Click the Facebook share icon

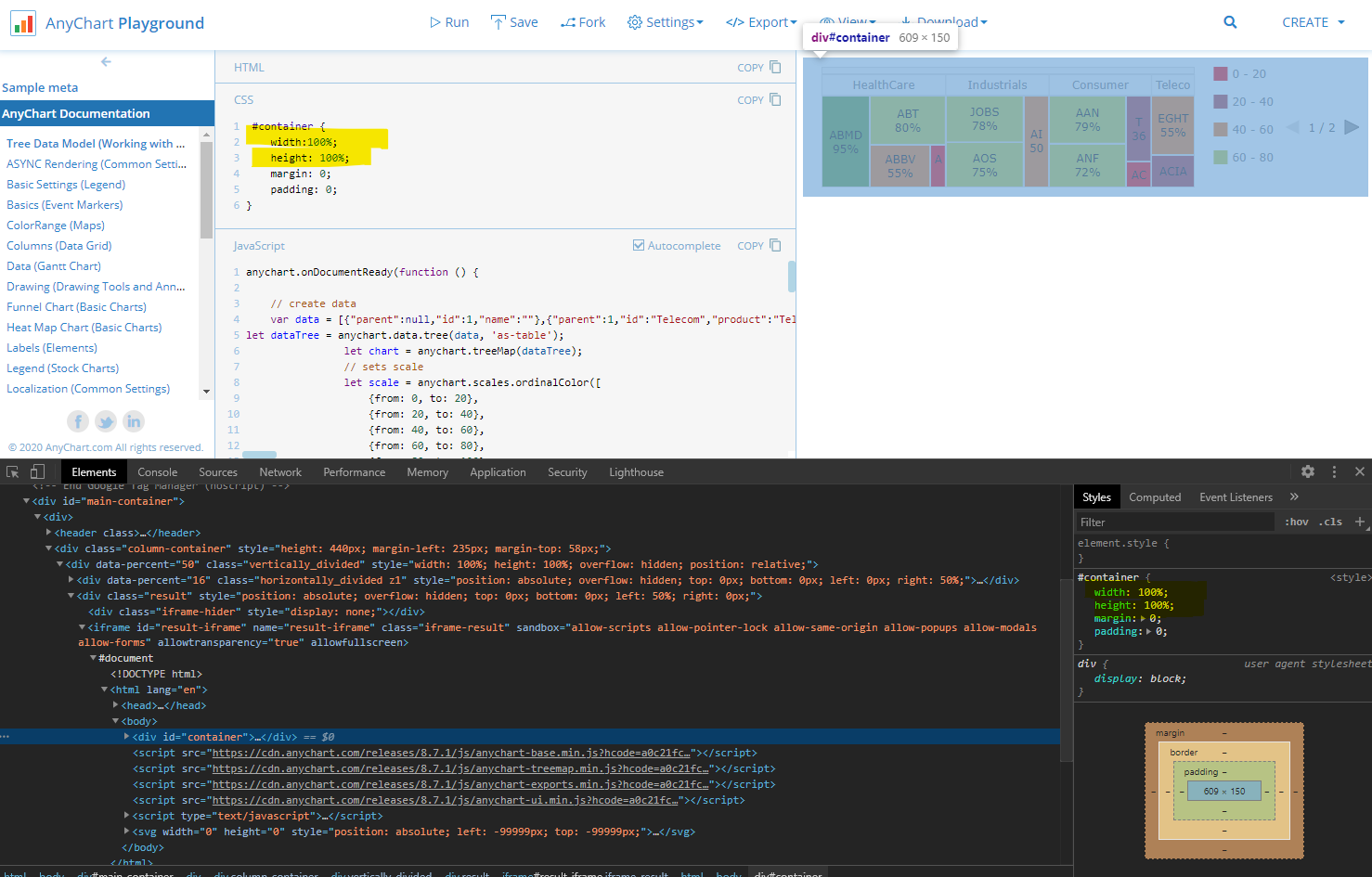78,421
